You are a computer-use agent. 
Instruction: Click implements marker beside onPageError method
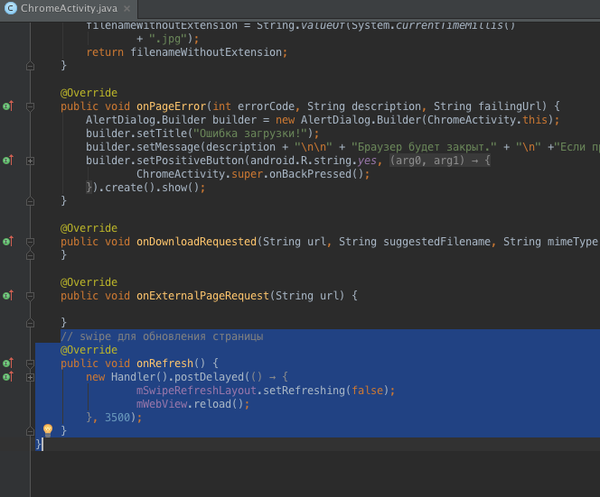click(8, 106)
